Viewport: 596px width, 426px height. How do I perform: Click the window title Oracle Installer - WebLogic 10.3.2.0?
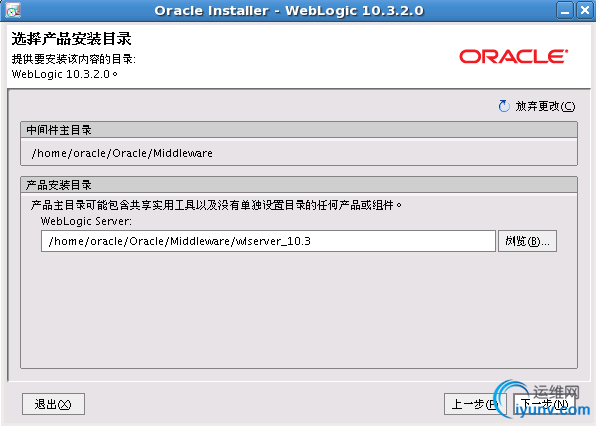[289, 11]
